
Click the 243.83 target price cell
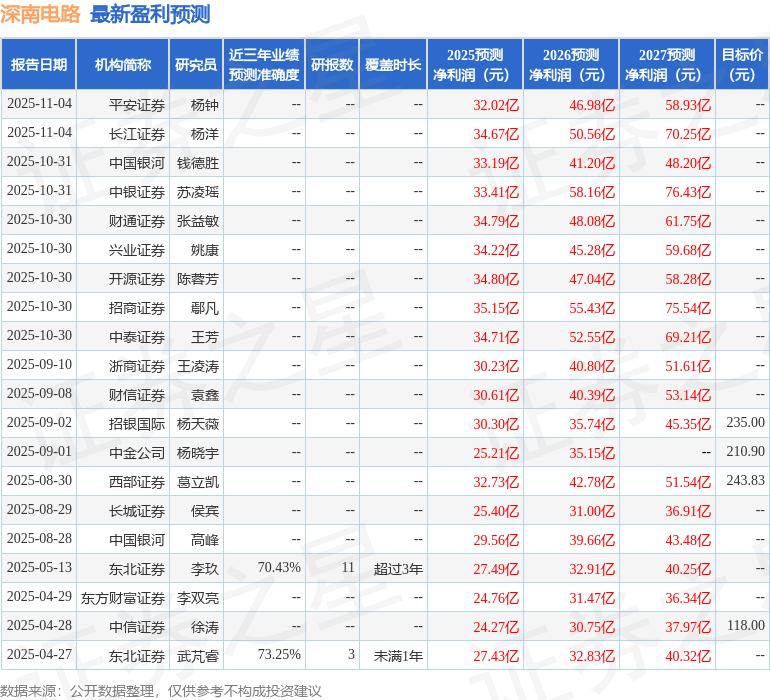745,481
